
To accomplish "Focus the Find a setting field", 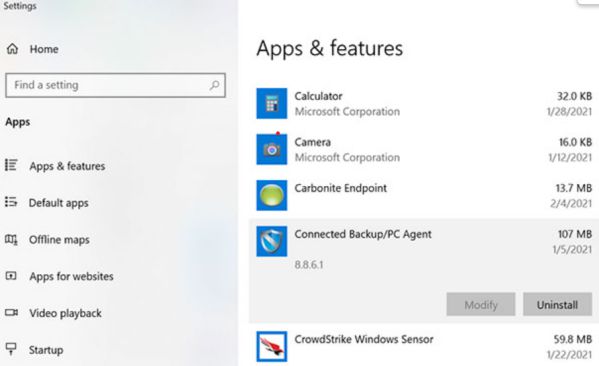I will coord(115,85).
